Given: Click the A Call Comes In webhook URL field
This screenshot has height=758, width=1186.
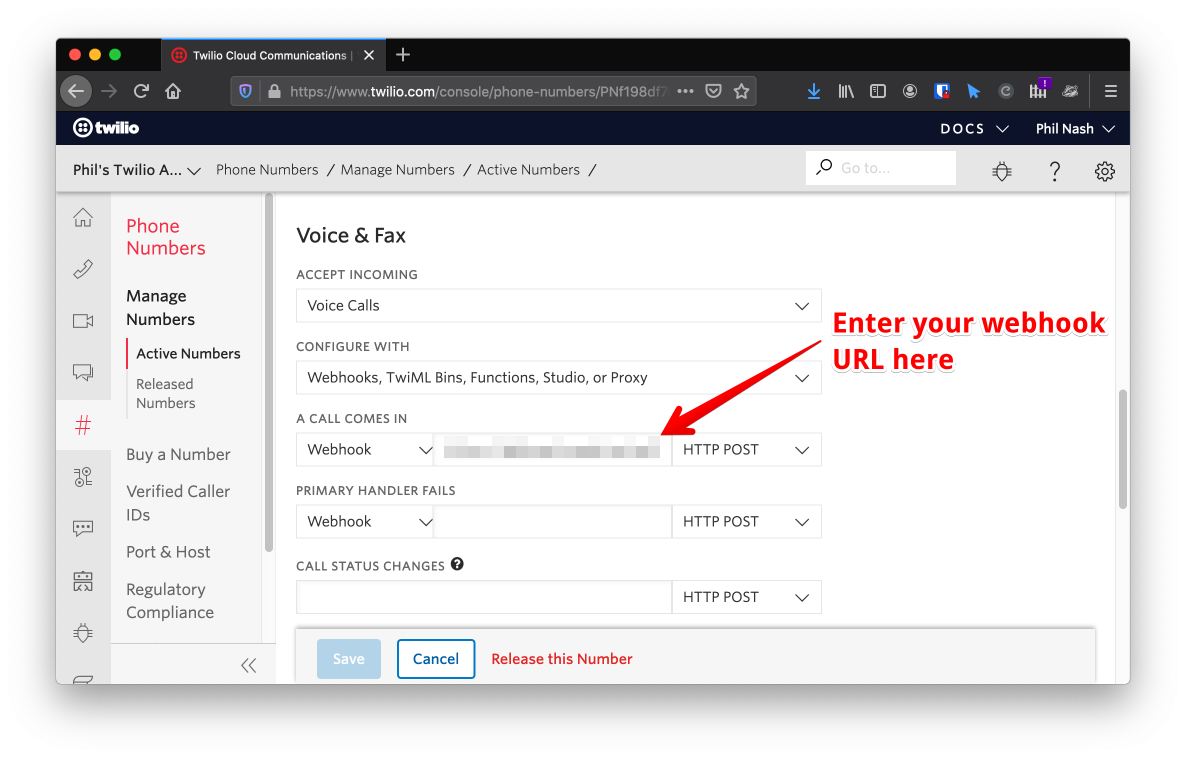Looking at the screenshot, I should 552,449.
